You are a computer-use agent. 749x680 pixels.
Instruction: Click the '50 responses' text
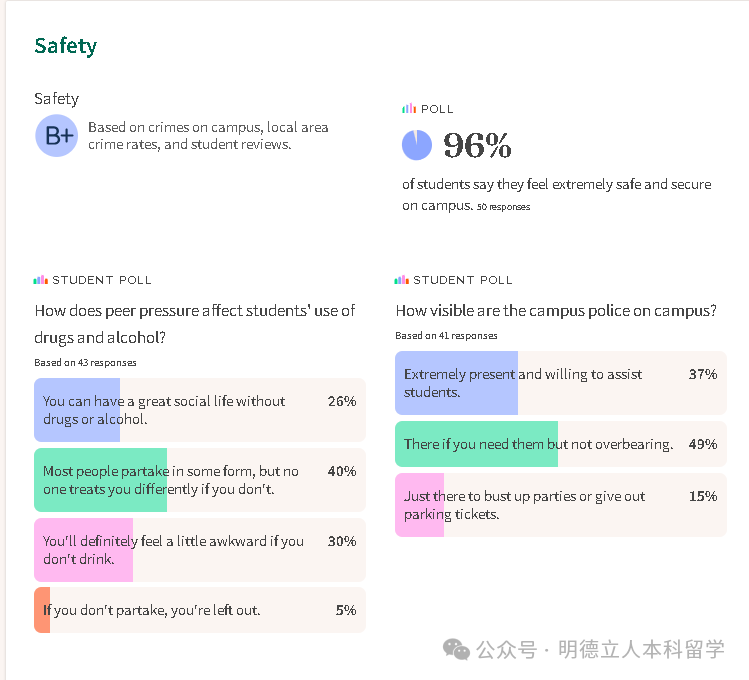(503, 207)
